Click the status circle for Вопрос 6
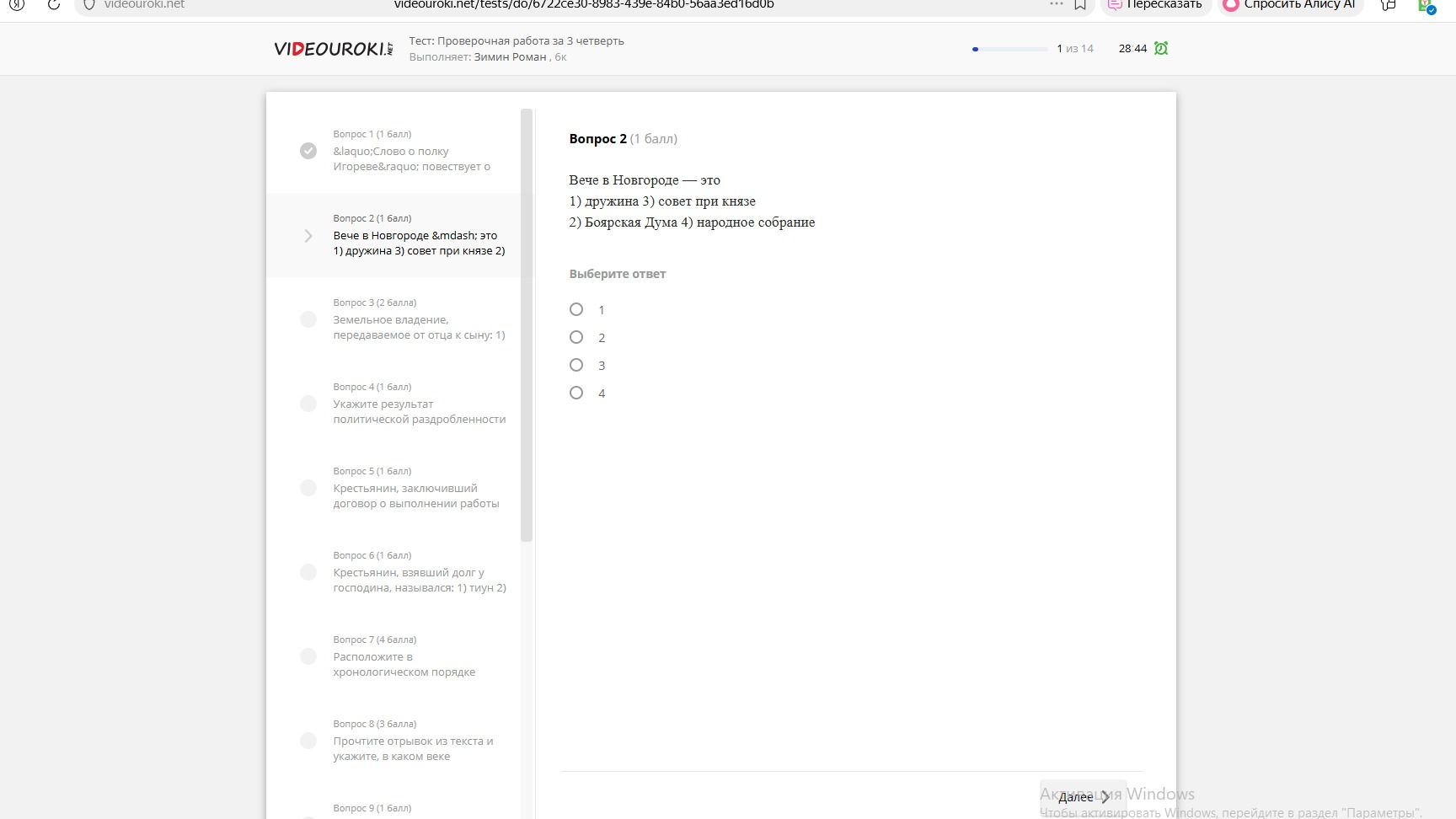This screenshot has width=1456, height=819. click(x=308, y=572)
